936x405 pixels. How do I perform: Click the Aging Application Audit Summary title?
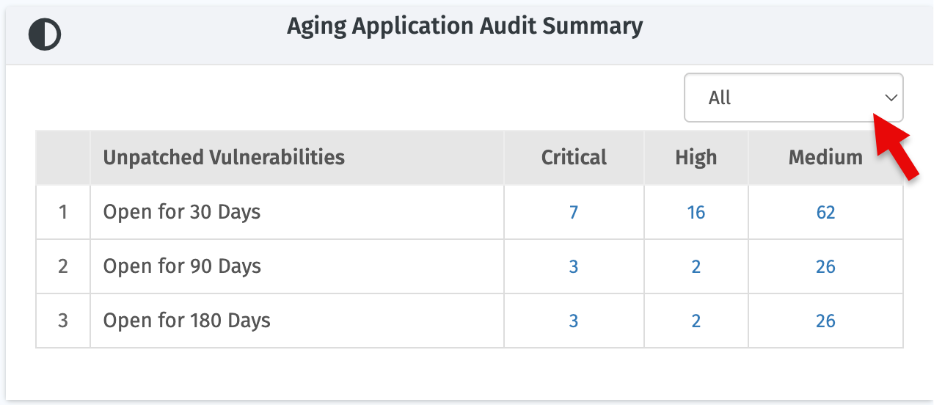pos(464,27)
